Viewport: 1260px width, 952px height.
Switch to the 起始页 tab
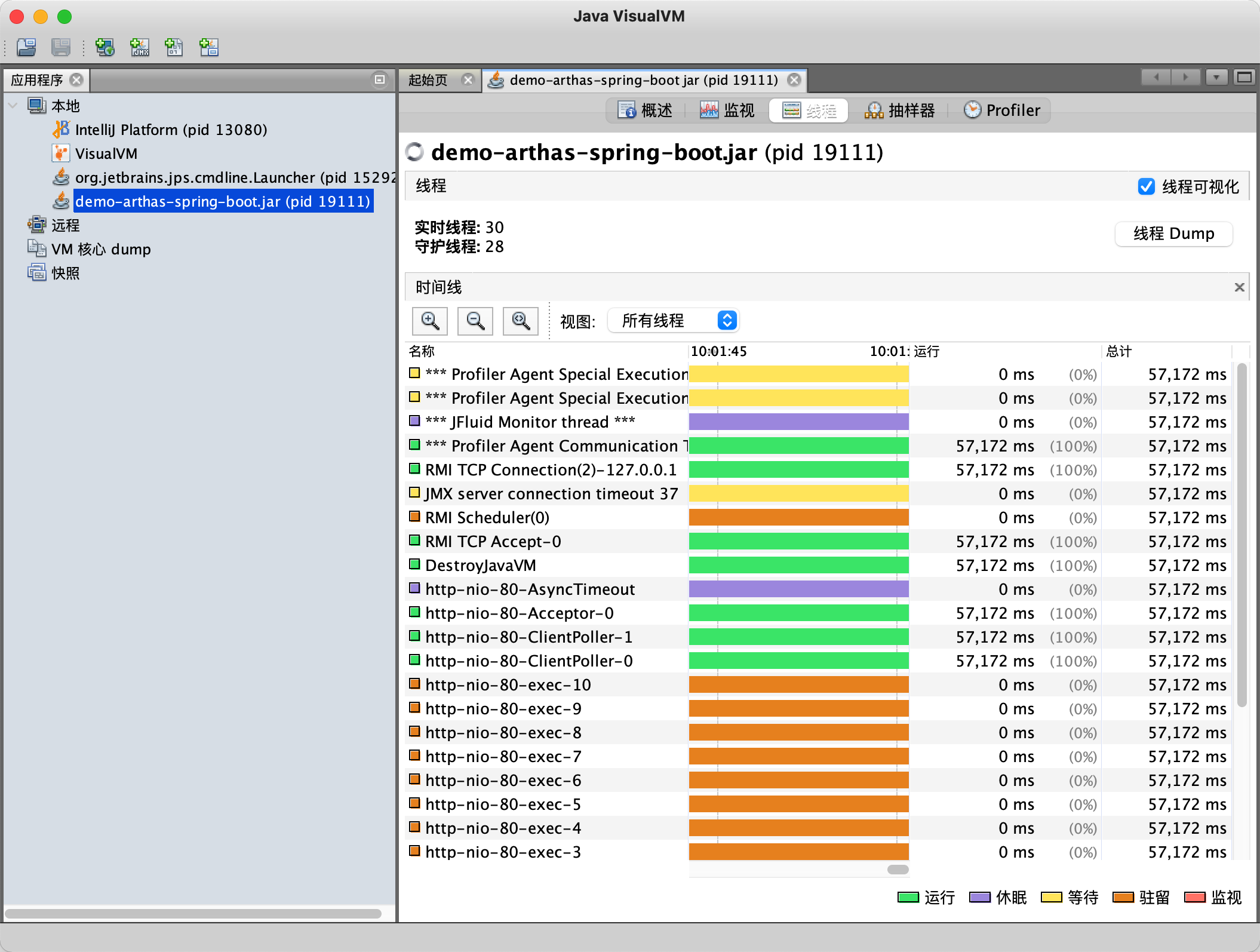coord(428,79)
